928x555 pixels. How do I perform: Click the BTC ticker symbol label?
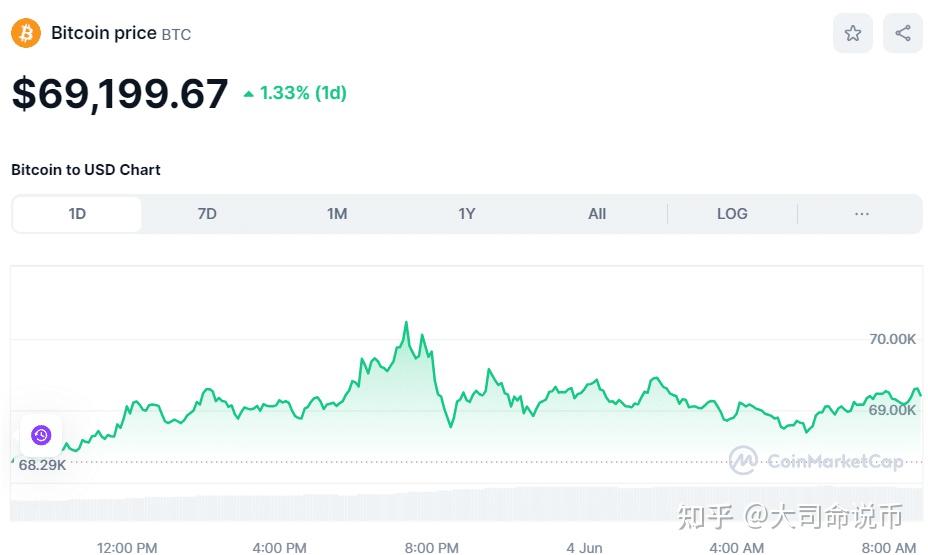pyautogui.click(x=176, y=34)
